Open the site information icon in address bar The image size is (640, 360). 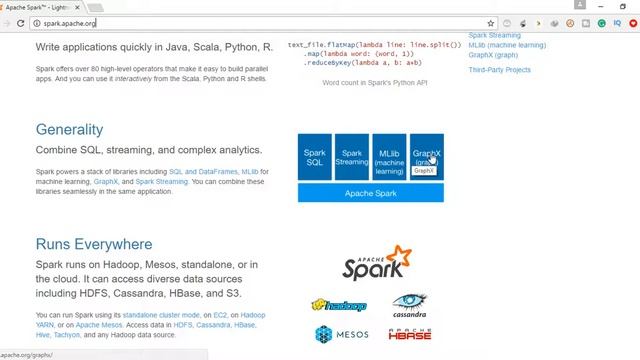tap(37, 23)
